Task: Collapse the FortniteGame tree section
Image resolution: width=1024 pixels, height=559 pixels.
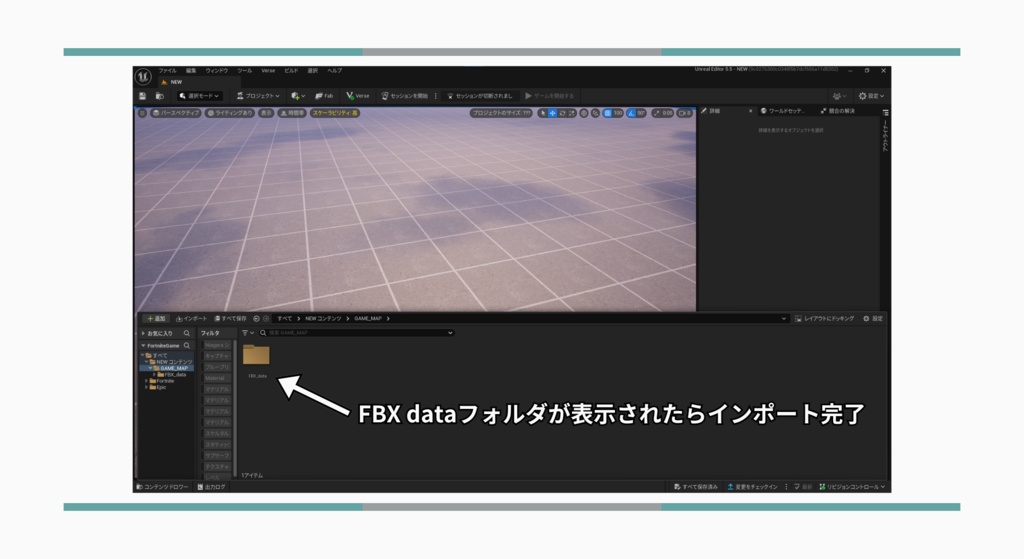Action: pyautogui.click(x=144, y=345)
